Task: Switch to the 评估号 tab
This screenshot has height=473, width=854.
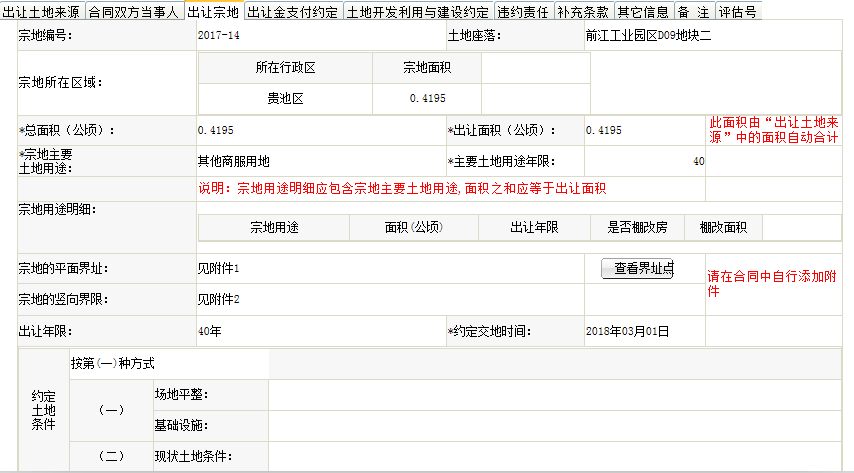Action: 738,12
